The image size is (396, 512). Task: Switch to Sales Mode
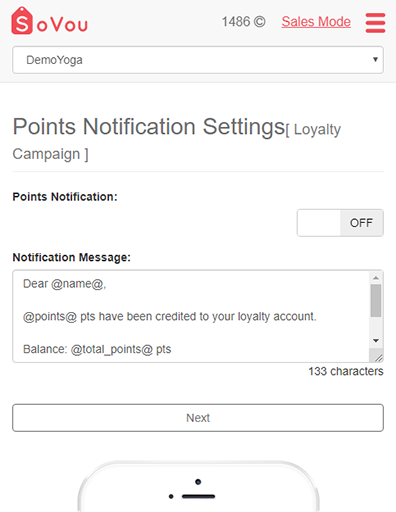316,22
